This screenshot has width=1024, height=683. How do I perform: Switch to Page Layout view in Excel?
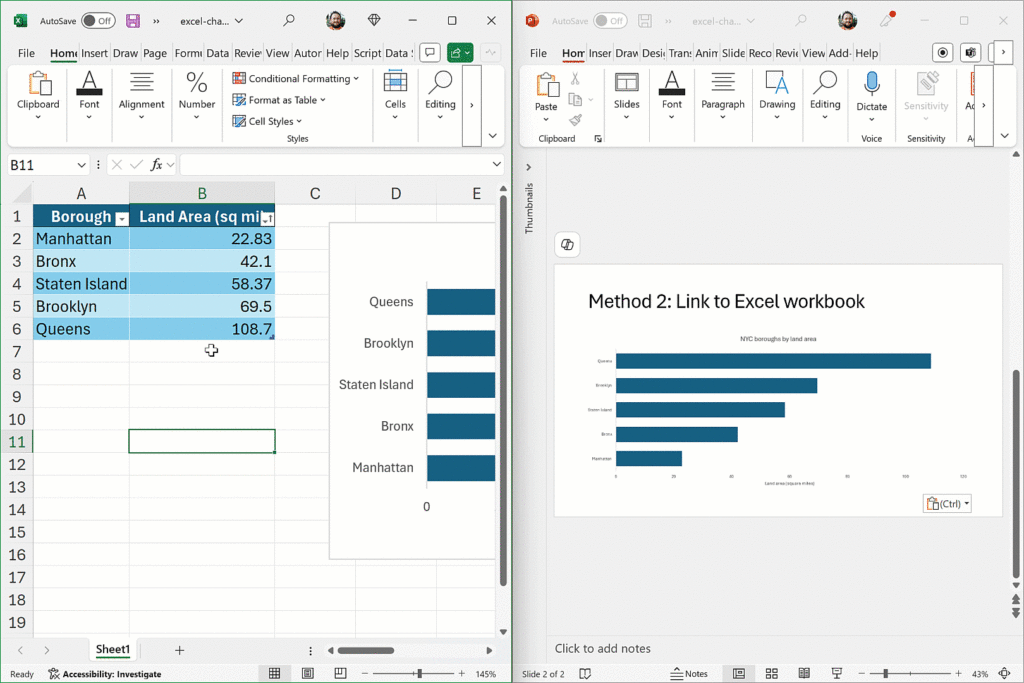tap(308, 674)
